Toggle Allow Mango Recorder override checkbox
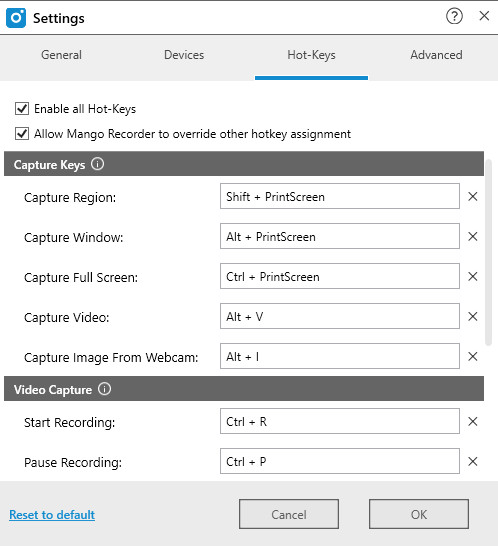 coord(22,134)
